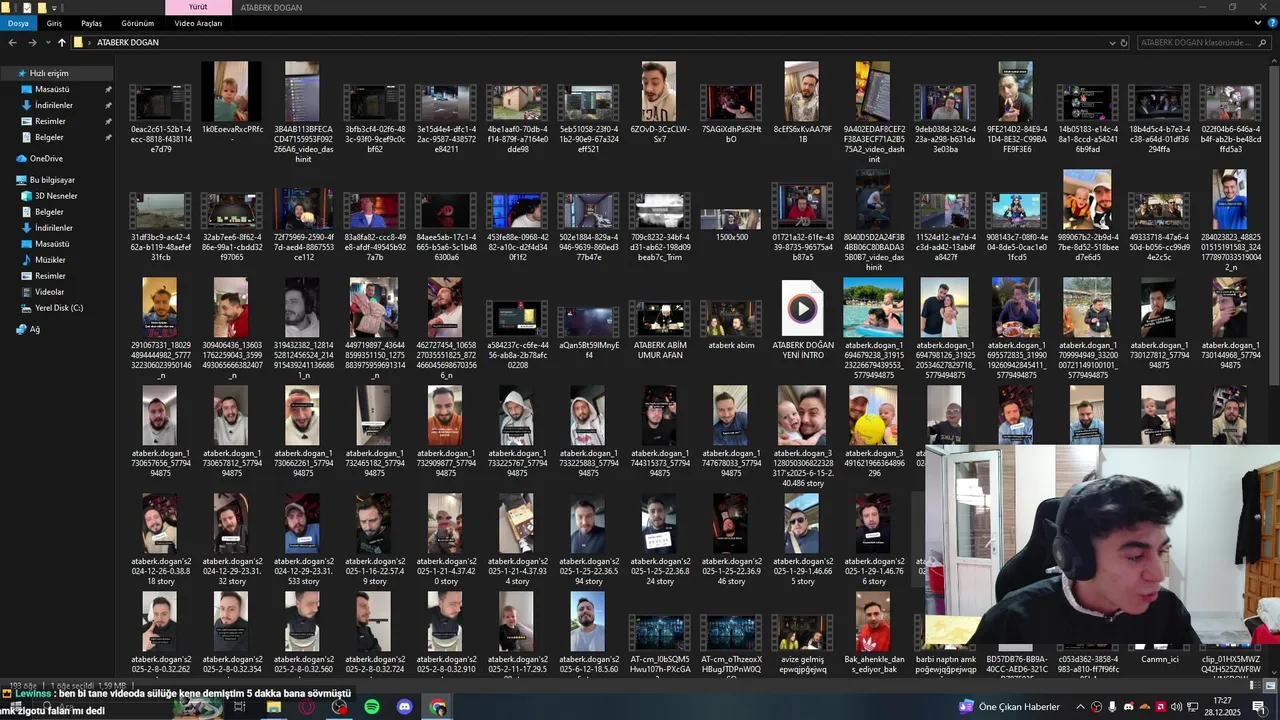This screenshot has width=1280, height=720.
Task: Open File Explorer from the taskbar
Action: [273, 707]
